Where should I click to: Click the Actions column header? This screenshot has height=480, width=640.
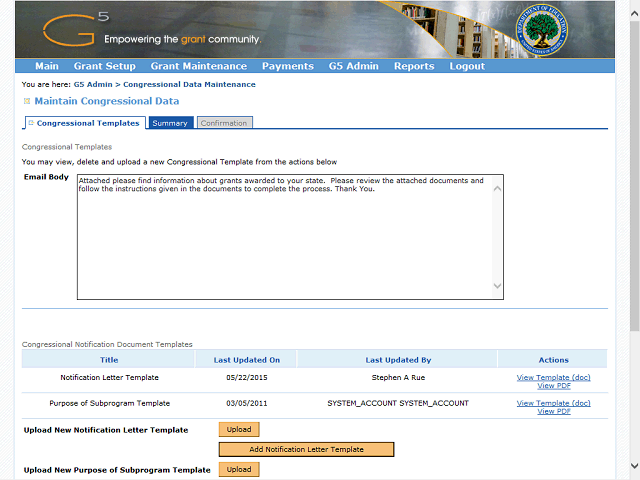pos(553,360)
